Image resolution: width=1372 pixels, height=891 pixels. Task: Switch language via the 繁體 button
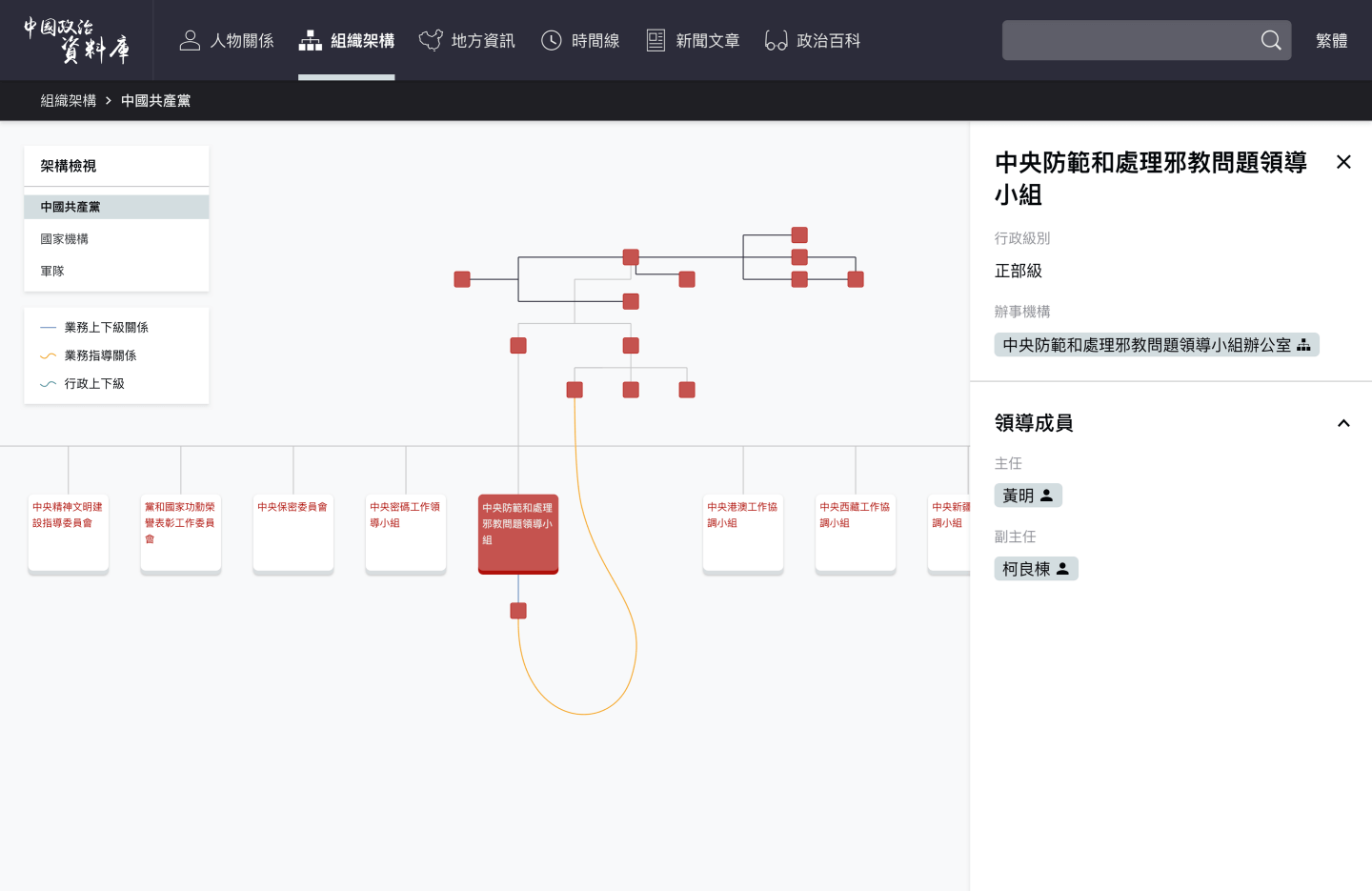pos(1331,41)
